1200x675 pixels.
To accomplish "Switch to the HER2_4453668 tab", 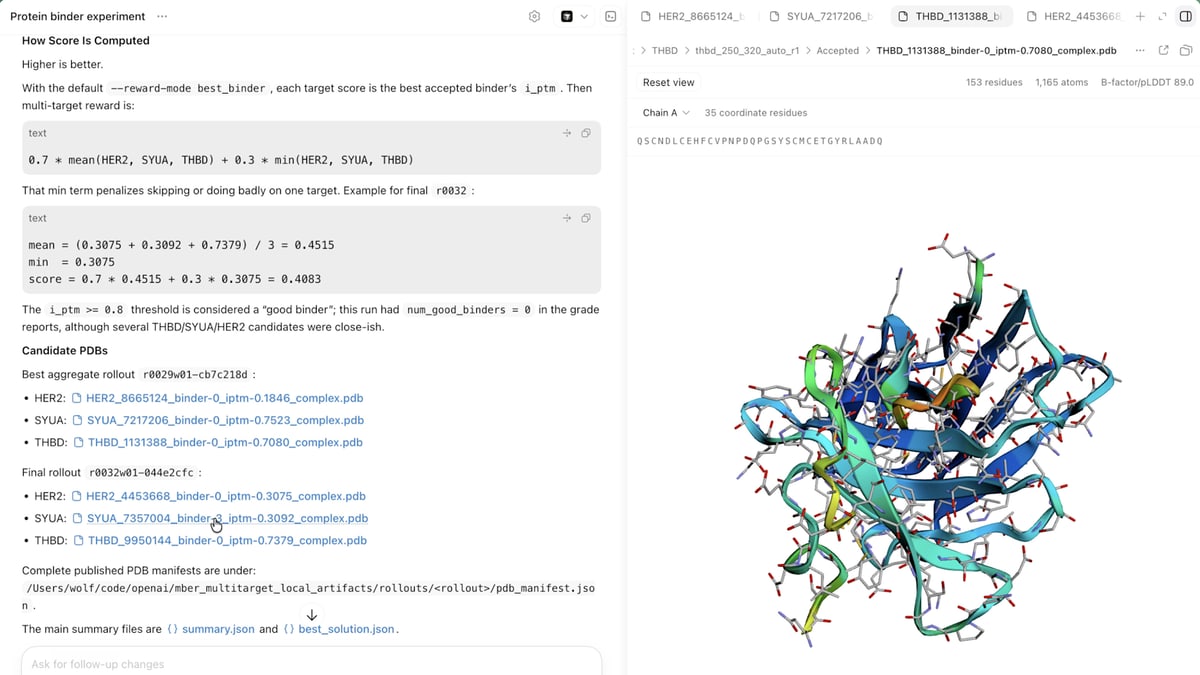I will (x=1074, y=17).
